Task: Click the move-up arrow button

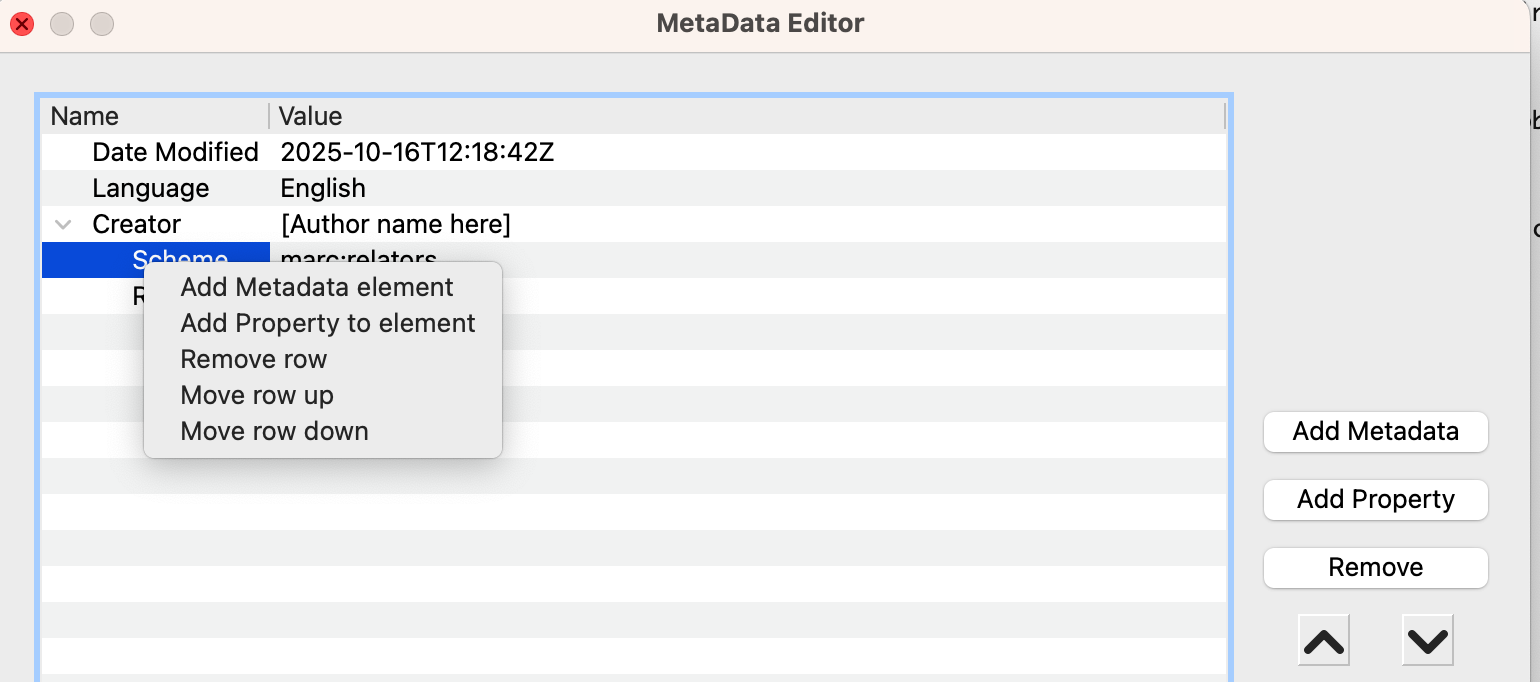Action: click(1323, 640)
